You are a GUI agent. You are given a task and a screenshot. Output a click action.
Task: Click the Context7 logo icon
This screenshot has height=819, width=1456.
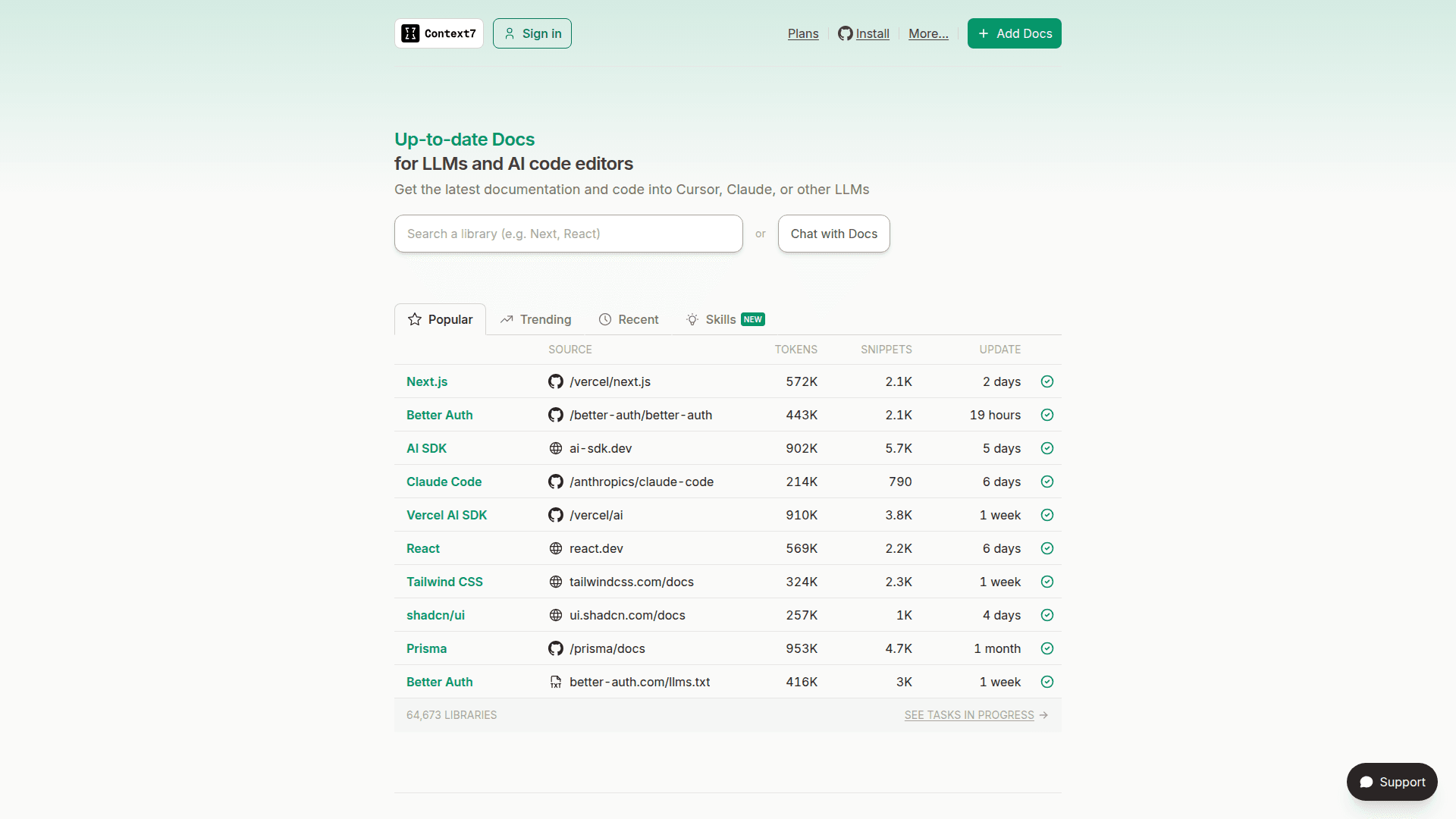coord(410,33)
